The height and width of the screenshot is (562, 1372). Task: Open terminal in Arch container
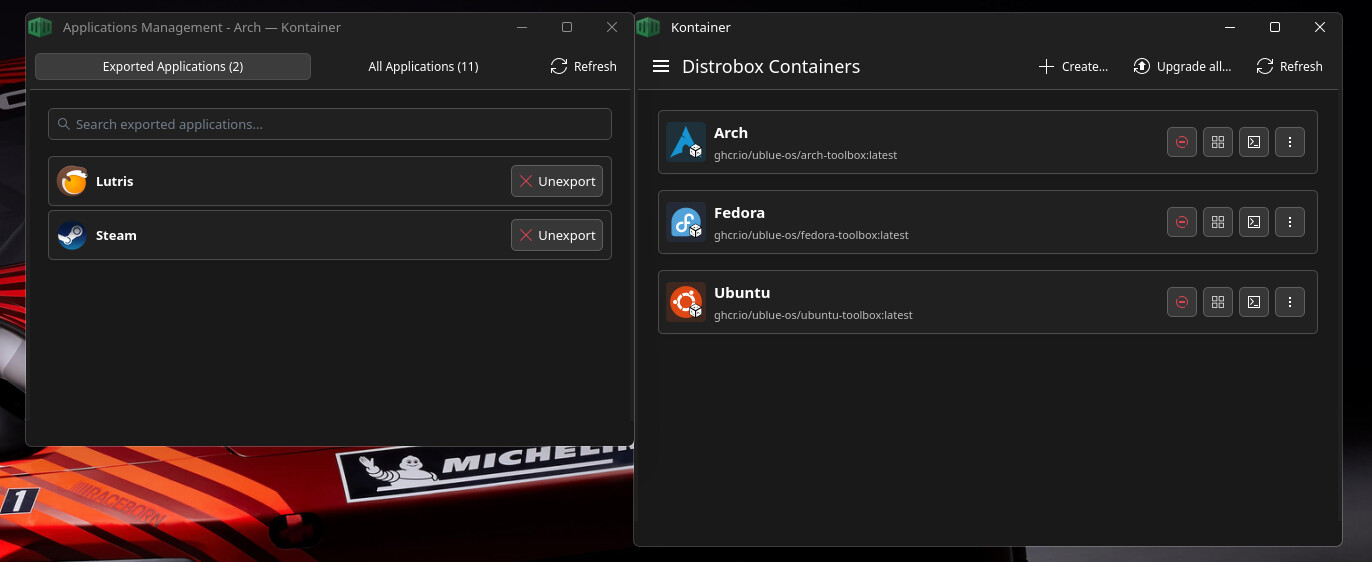tap(1253, 142)
